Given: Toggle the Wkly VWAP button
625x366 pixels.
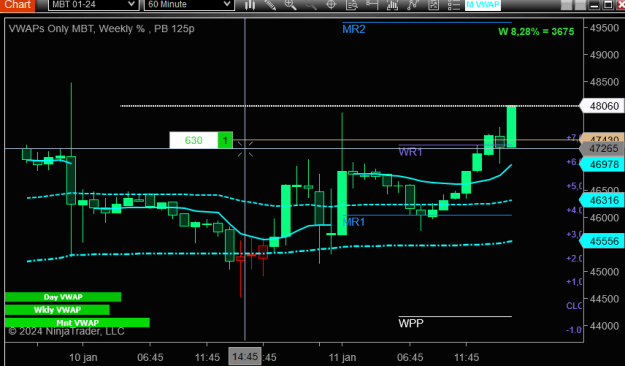Looking at the screenshot, I should tap(57, 310).
